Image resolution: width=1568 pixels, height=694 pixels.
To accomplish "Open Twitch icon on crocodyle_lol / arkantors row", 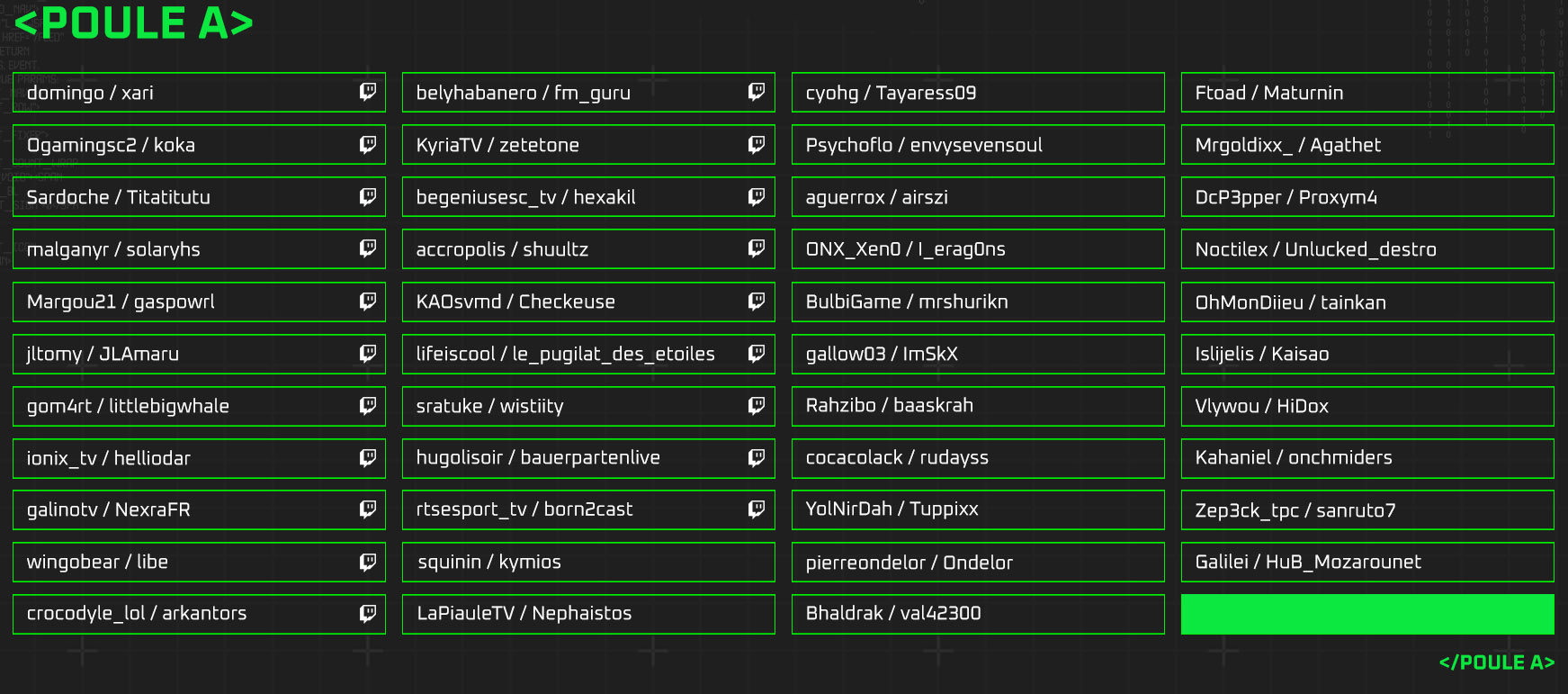I will click(x=368, y=613).
